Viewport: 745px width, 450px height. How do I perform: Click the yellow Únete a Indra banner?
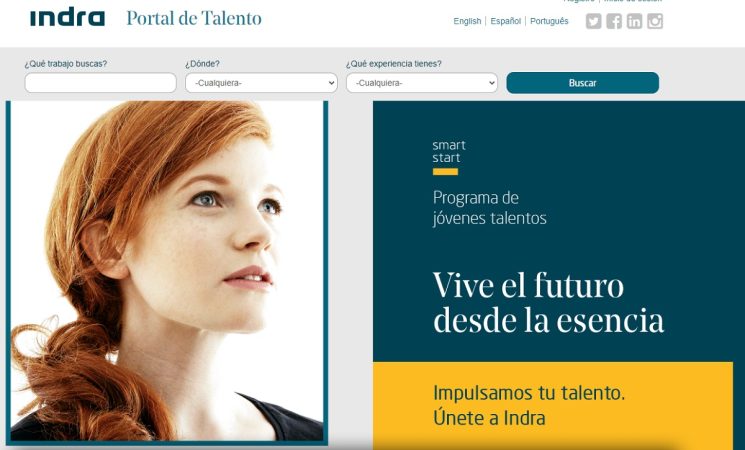(x=553, y=406)
